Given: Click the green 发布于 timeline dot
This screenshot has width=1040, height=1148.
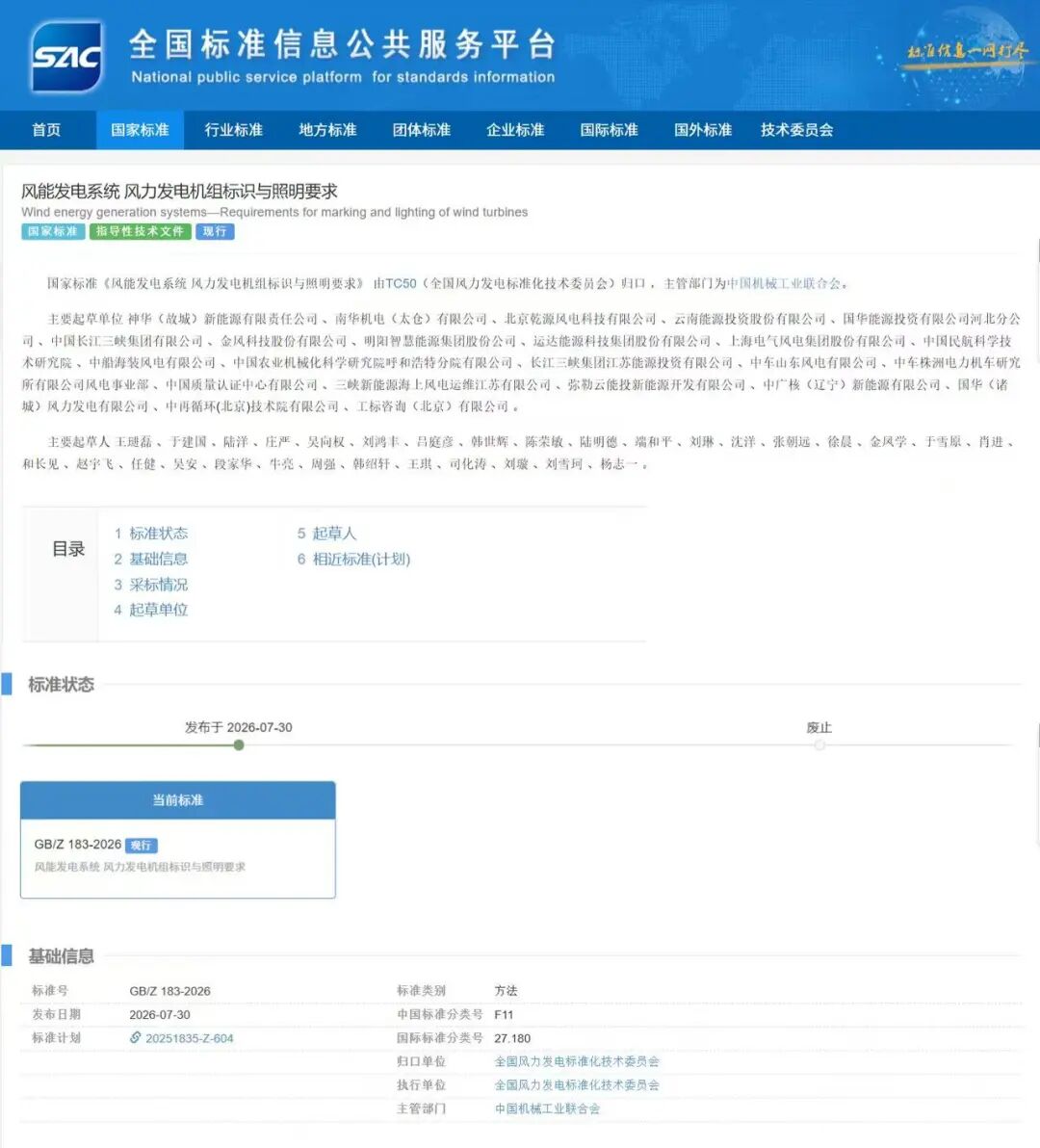Looking at the screenshot, I should tap(239, 745).
